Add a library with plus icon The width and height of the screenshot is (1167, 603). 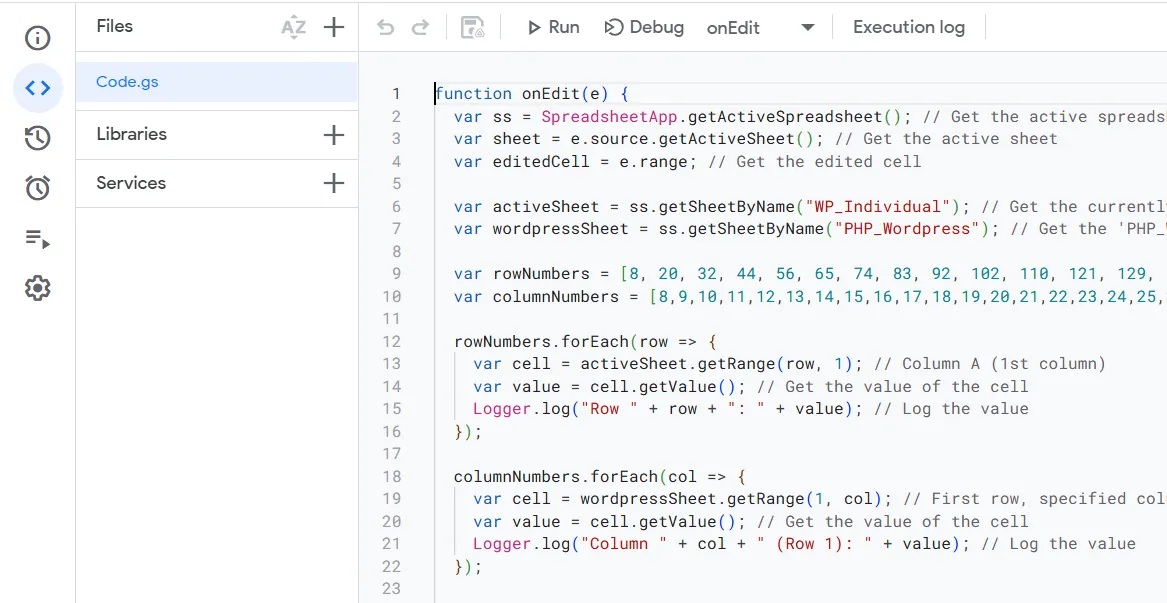click(333, 134)
